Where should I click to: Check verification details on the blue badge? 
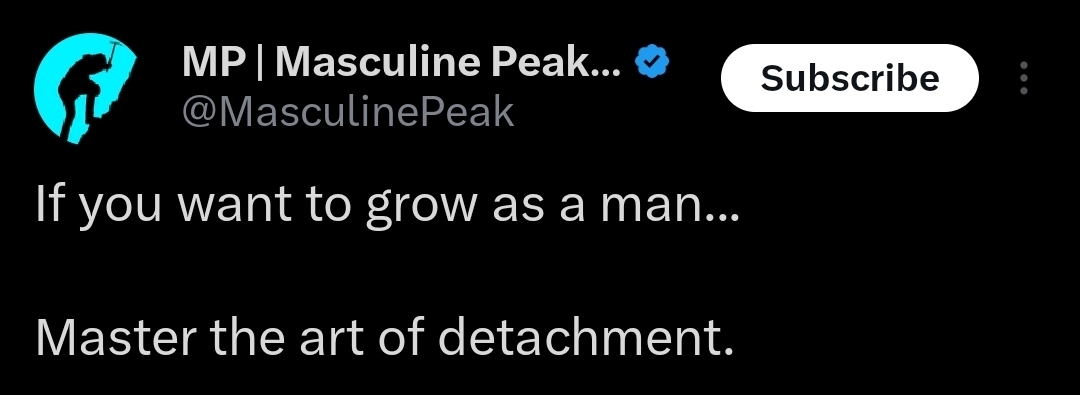pyautogui.click(x=652, y=63)
